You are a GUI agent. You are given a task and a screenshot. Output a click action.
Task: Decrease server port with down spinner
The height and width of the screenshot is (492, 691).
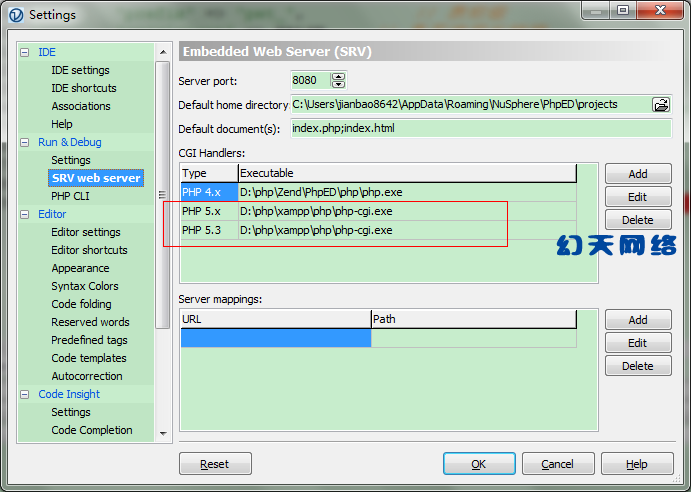pyautogui.click(x=338, y=84)
